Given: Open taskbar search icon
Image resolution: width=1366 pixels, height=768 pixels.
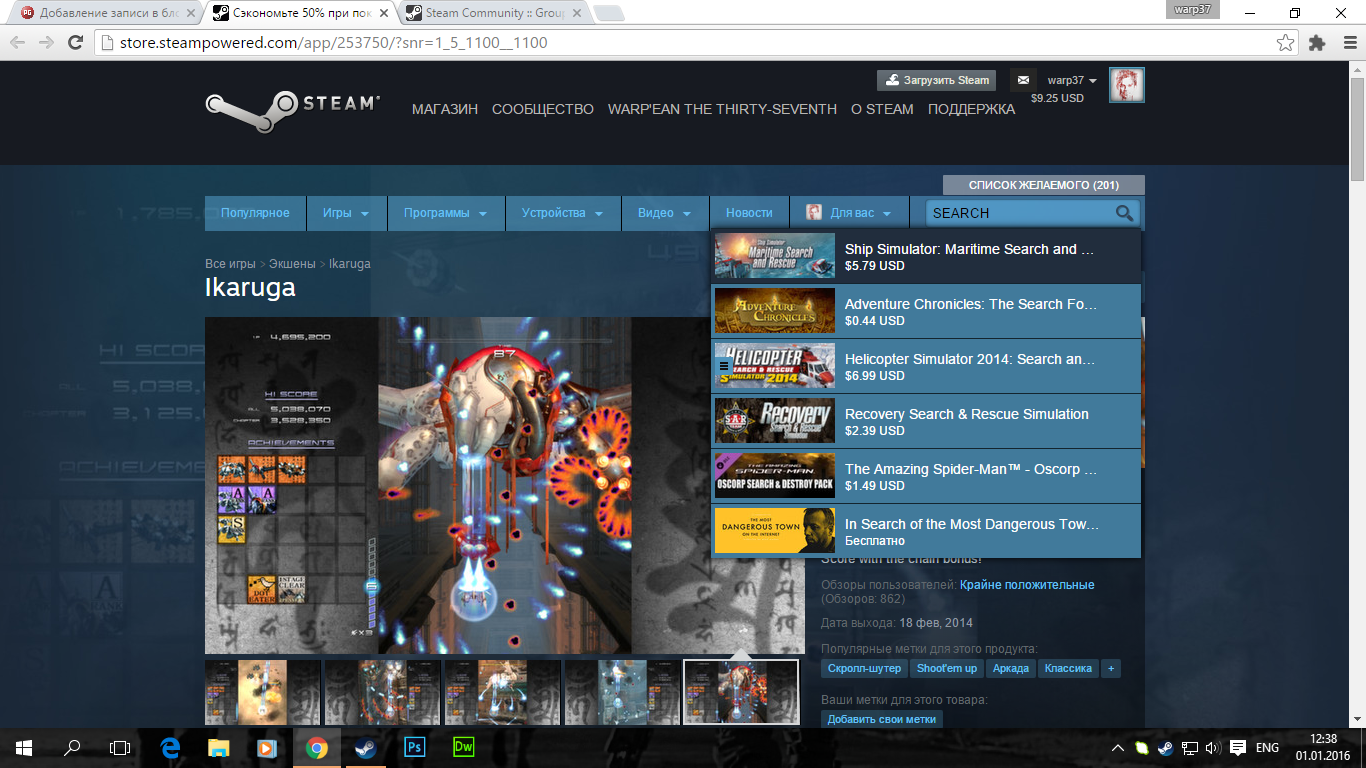Looking at the screenshot, I should (x=72, y=747).
